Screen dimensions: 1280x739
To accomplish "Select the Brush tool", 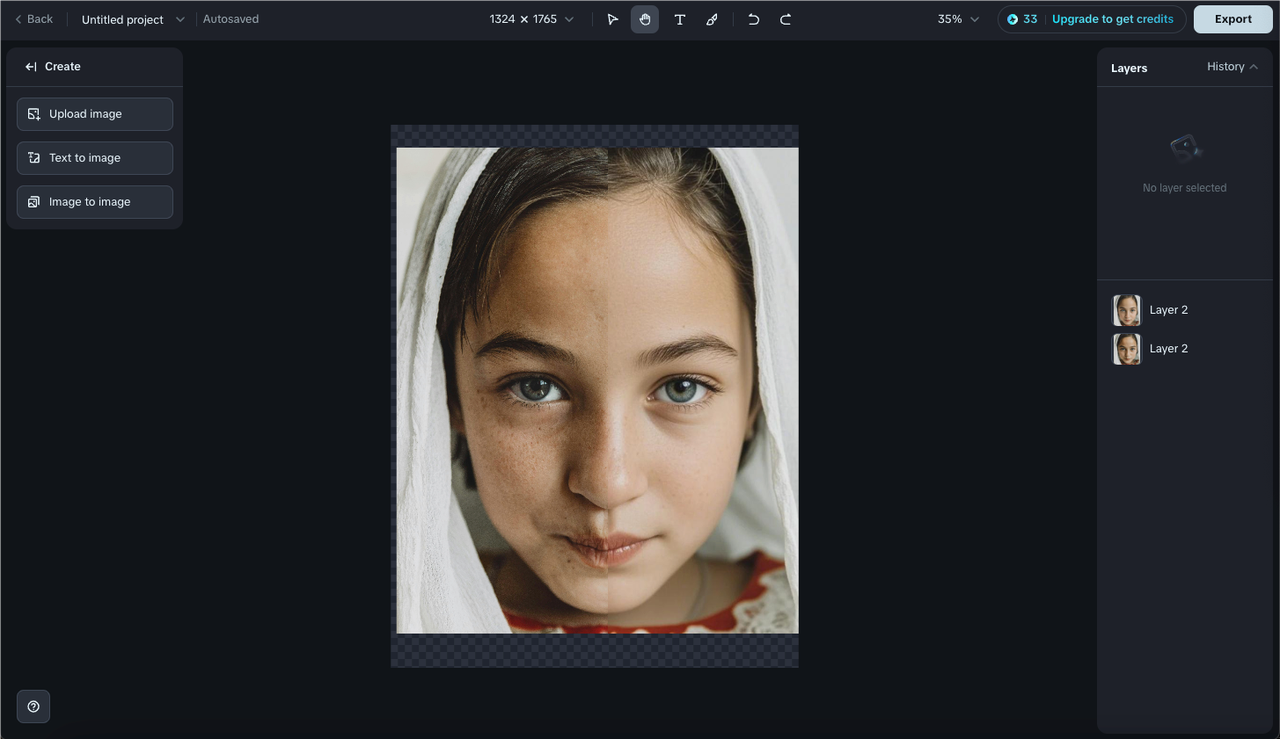I will 711,19.
